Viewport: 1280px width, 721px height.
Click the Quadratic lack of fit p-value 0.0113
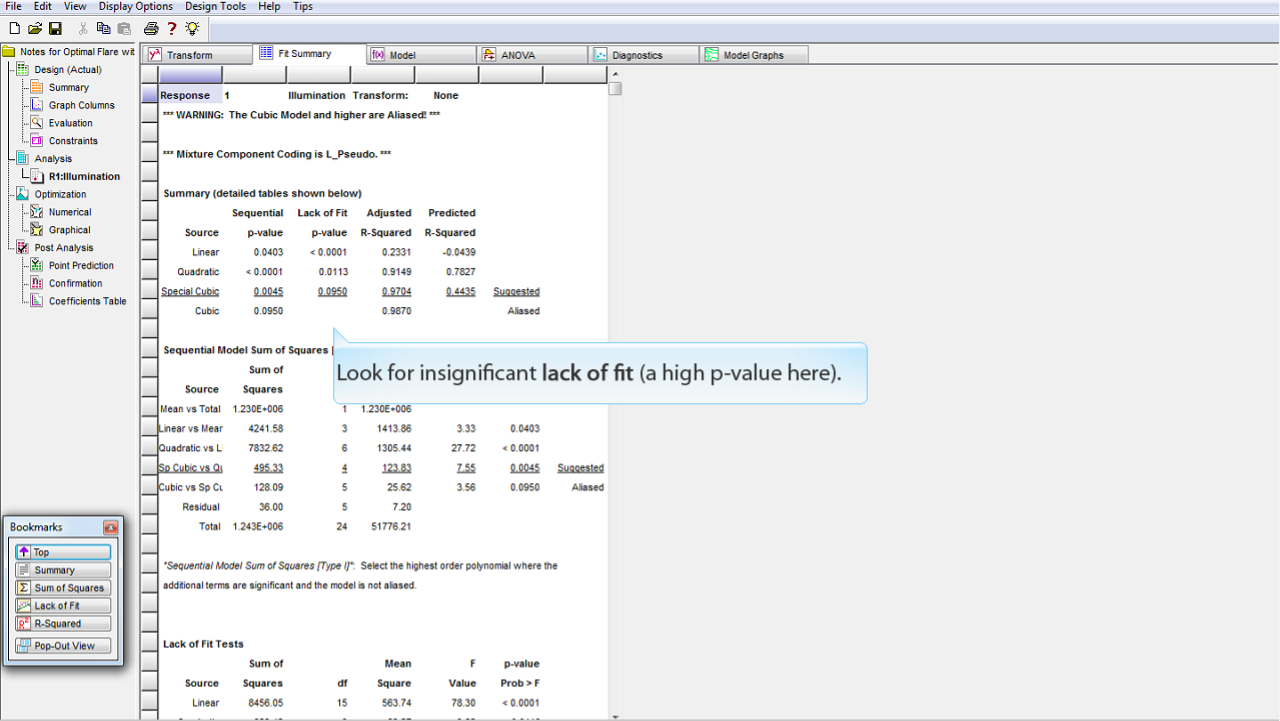tap(333, 272)
